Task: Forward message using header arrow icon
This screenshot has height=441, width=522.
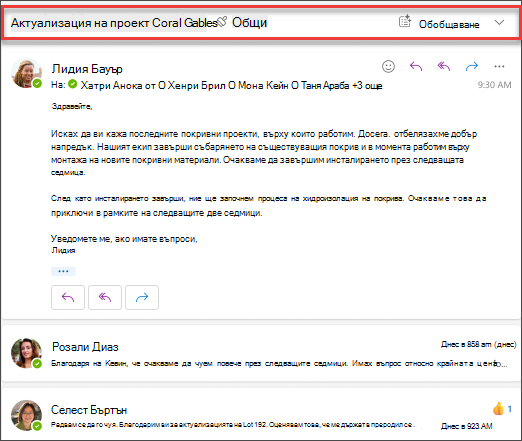Action: pyautogui.click(x=472, y=66)
